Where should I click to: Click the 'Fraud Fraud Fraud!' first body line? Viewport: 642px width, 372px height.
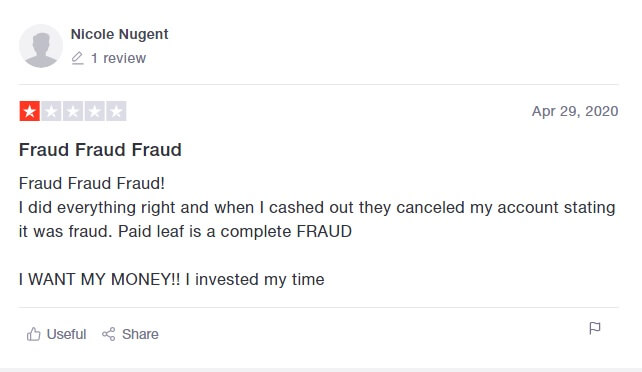point(92,183)
